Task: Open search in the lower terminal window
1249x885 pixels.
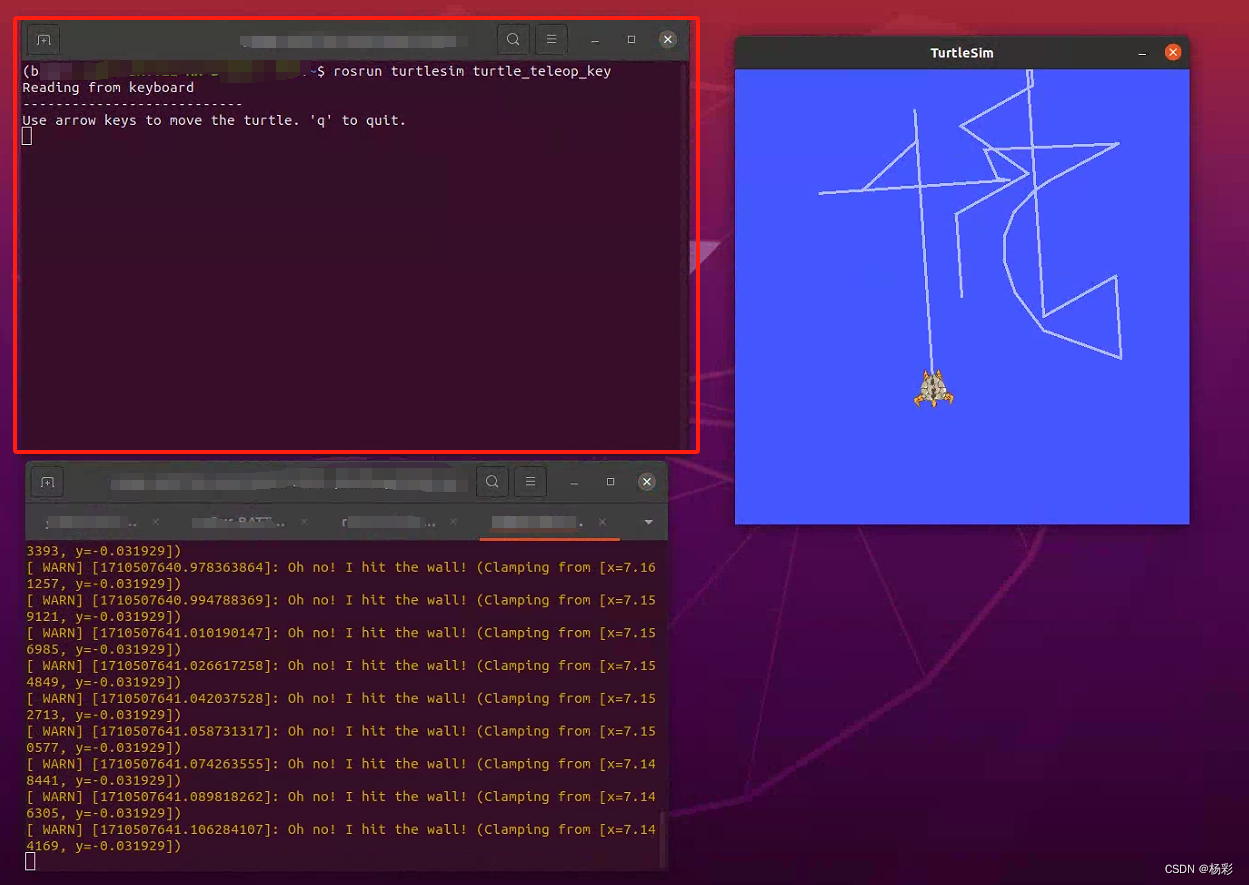Action: (x=492, y=482)
